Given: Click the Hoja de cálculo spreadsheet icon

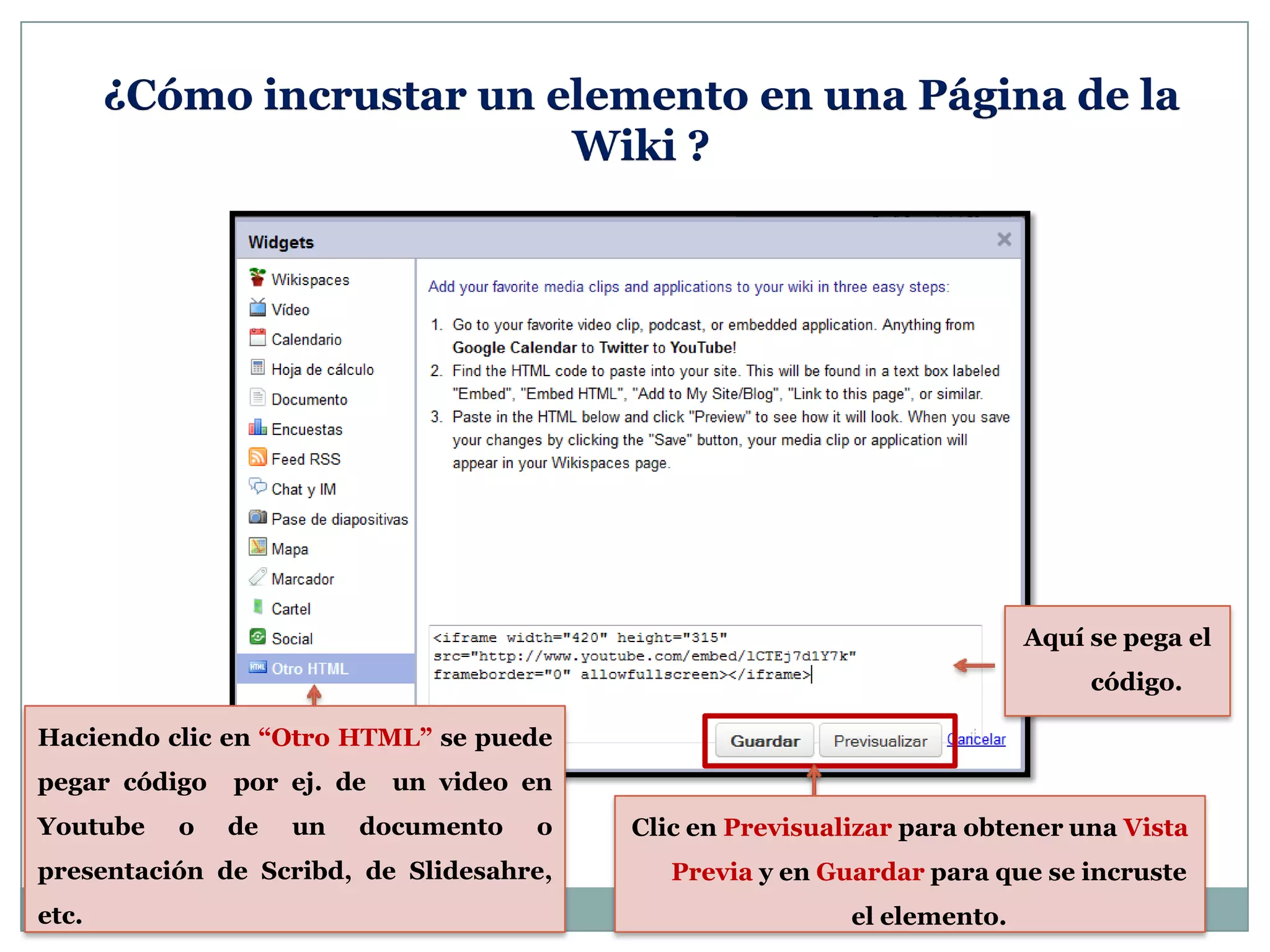Looking at the screenshot, I should (257, 368).
